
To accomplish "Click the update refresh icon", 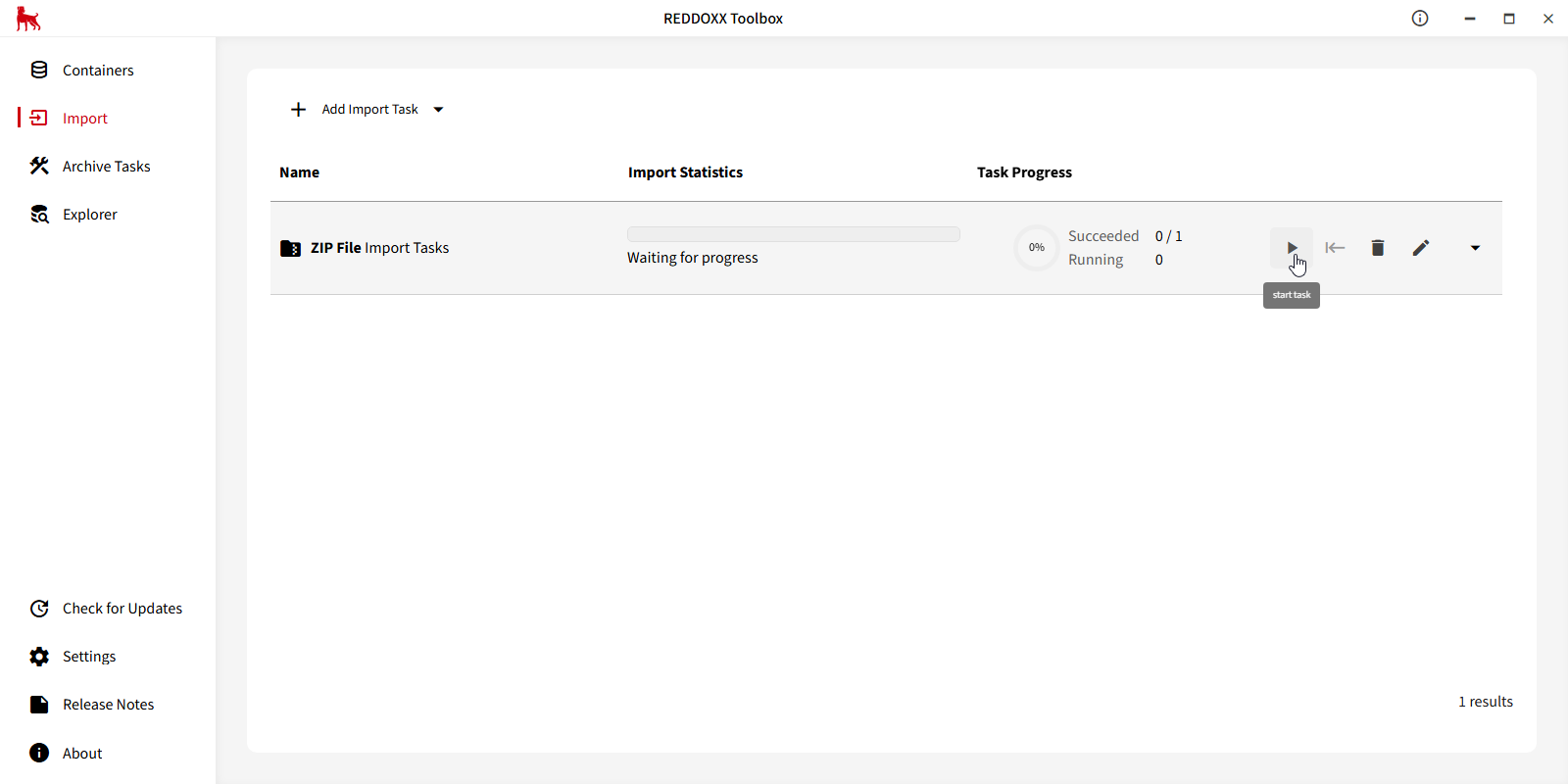I will (39, 609).
